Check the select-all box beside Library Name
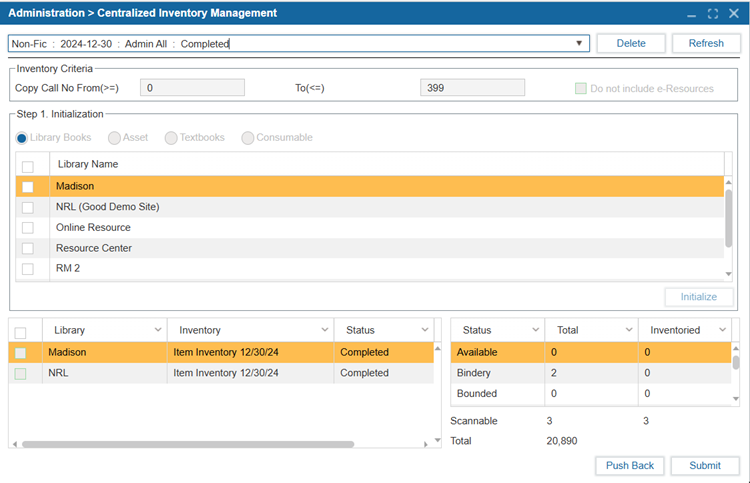 pos(28,166)
